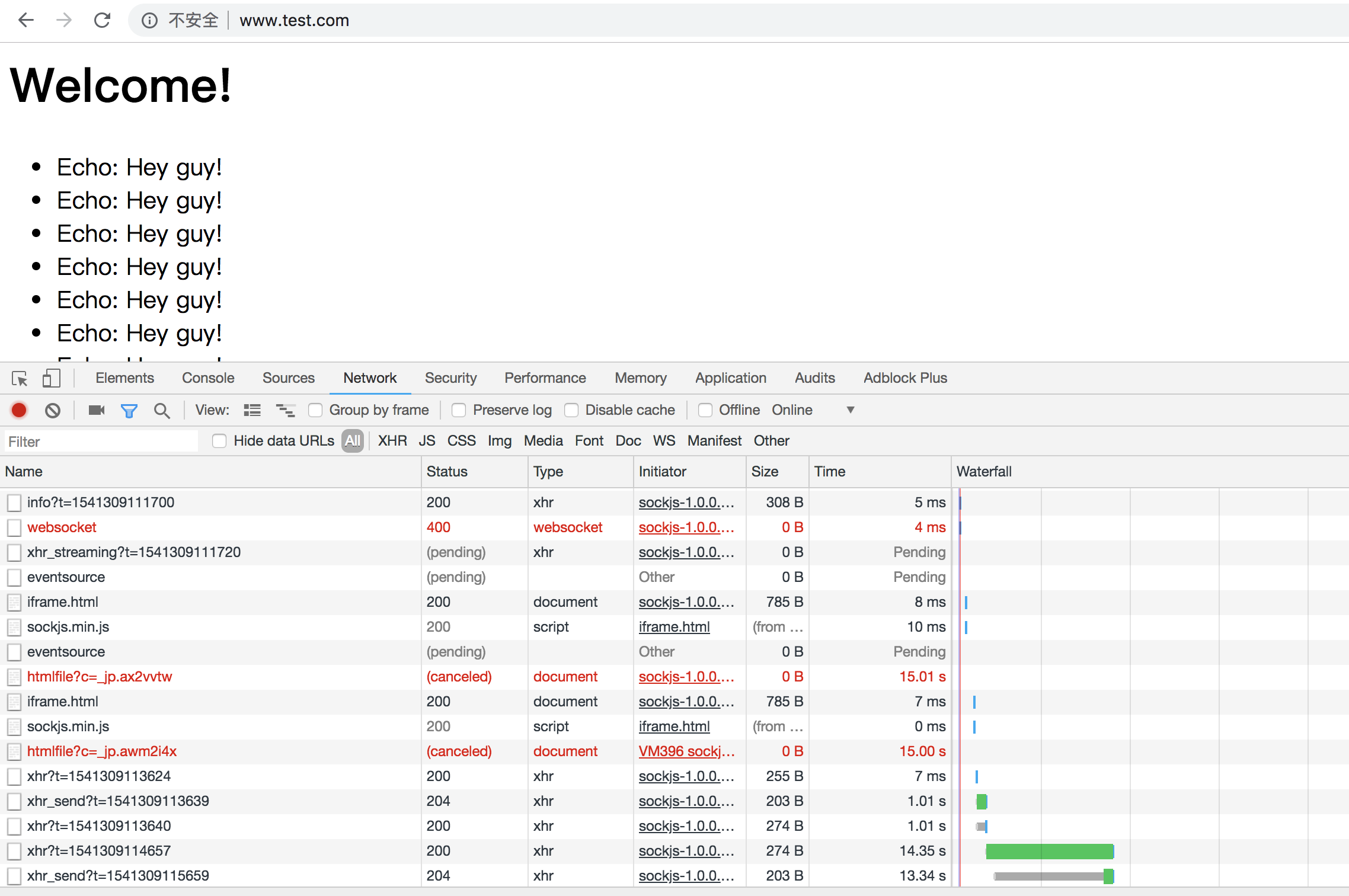Click into the Filter text field
1349x896 pixels.
(x=101, y=441)
